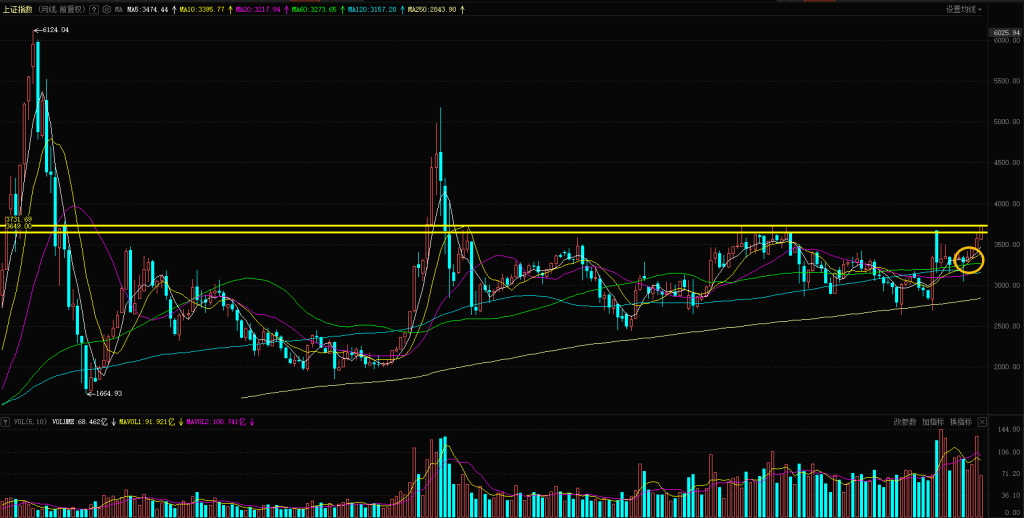
Task: Click the help question mark beside 上证指数
Action: [94, 10]
